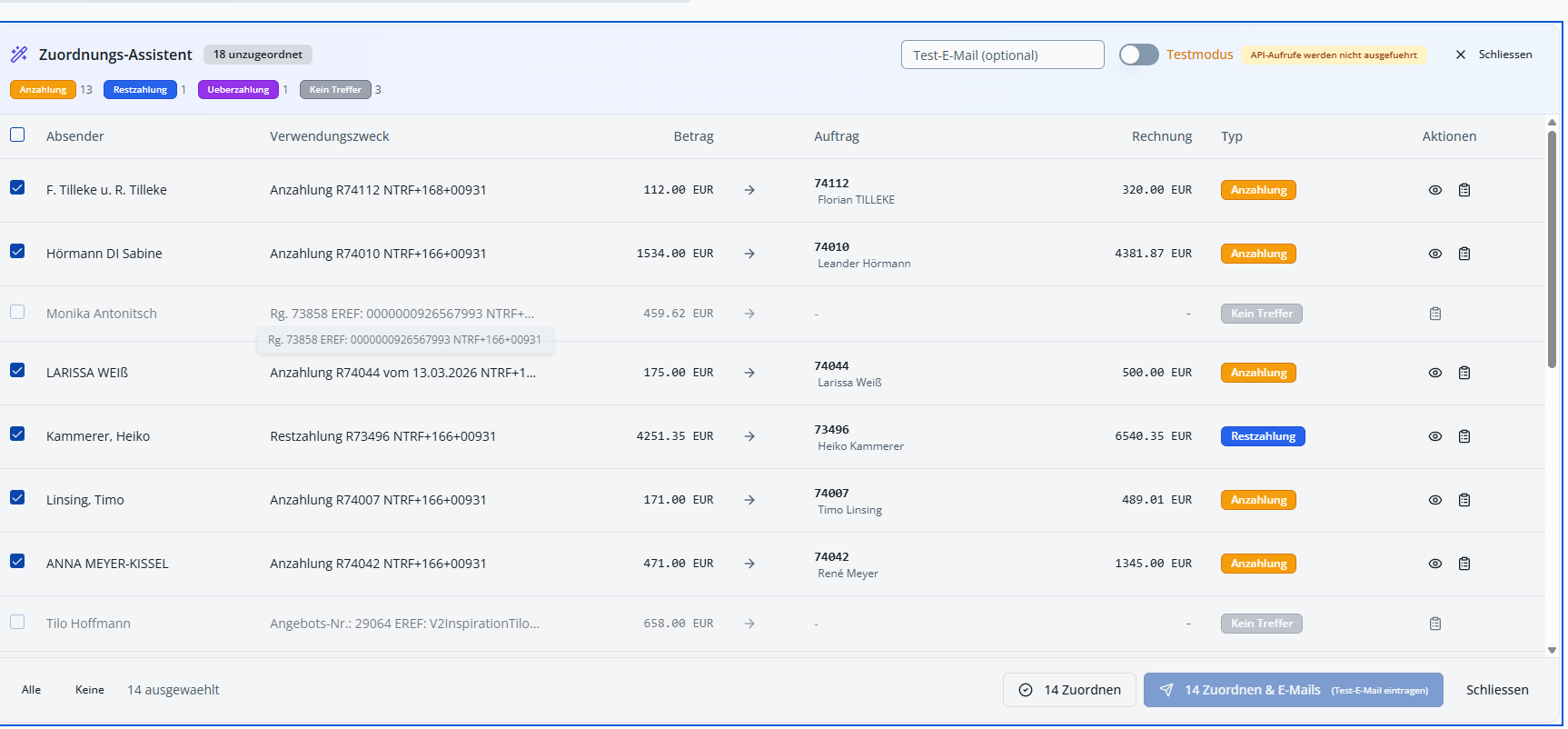1568x729 pixels.
Task: Click clipboard icon in Hörmann DI Sabine row
Action: (1464, 254)
